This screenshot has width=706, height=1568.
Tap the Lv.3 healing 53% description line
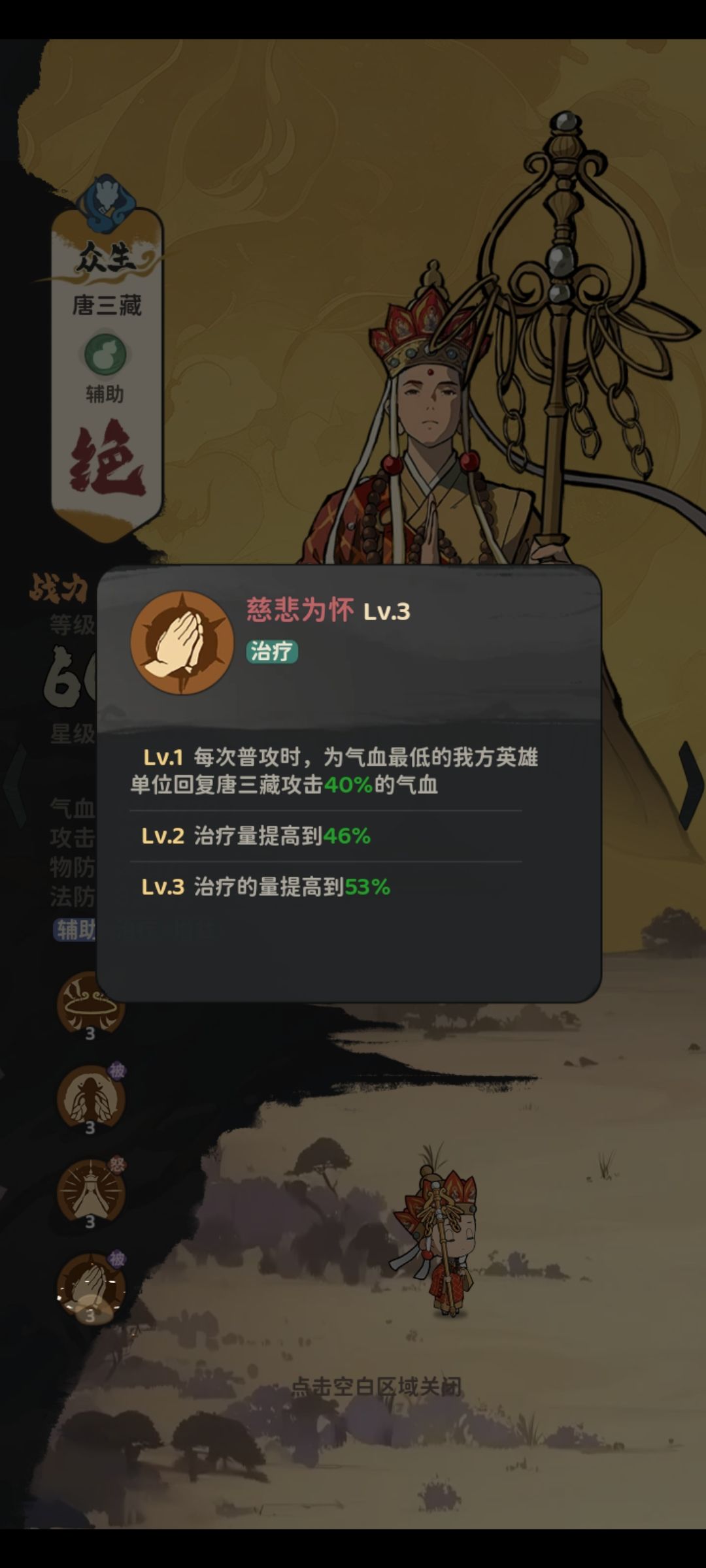coord(266,887)
